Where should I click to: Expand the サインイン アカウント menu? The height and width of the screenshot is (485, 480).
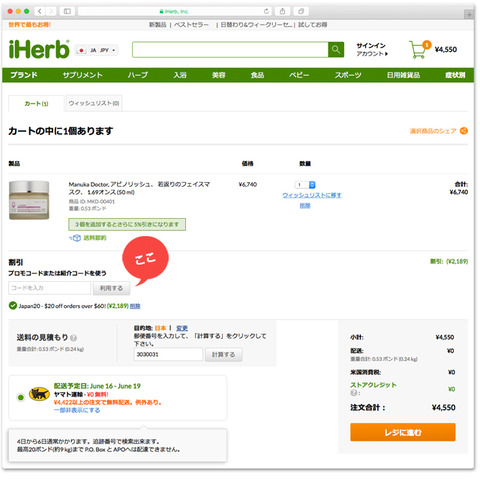point(372,49)
